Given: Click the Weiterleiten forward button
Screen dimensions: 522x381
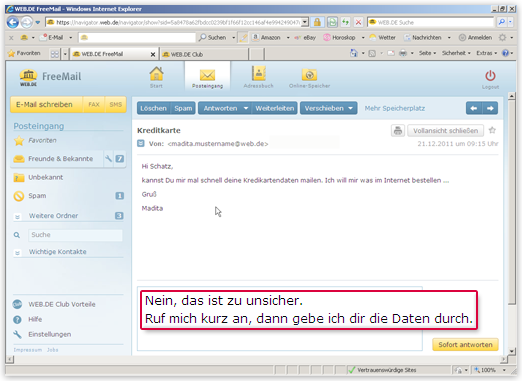Looking at the screenshot, I should click(x=275, y=108).
